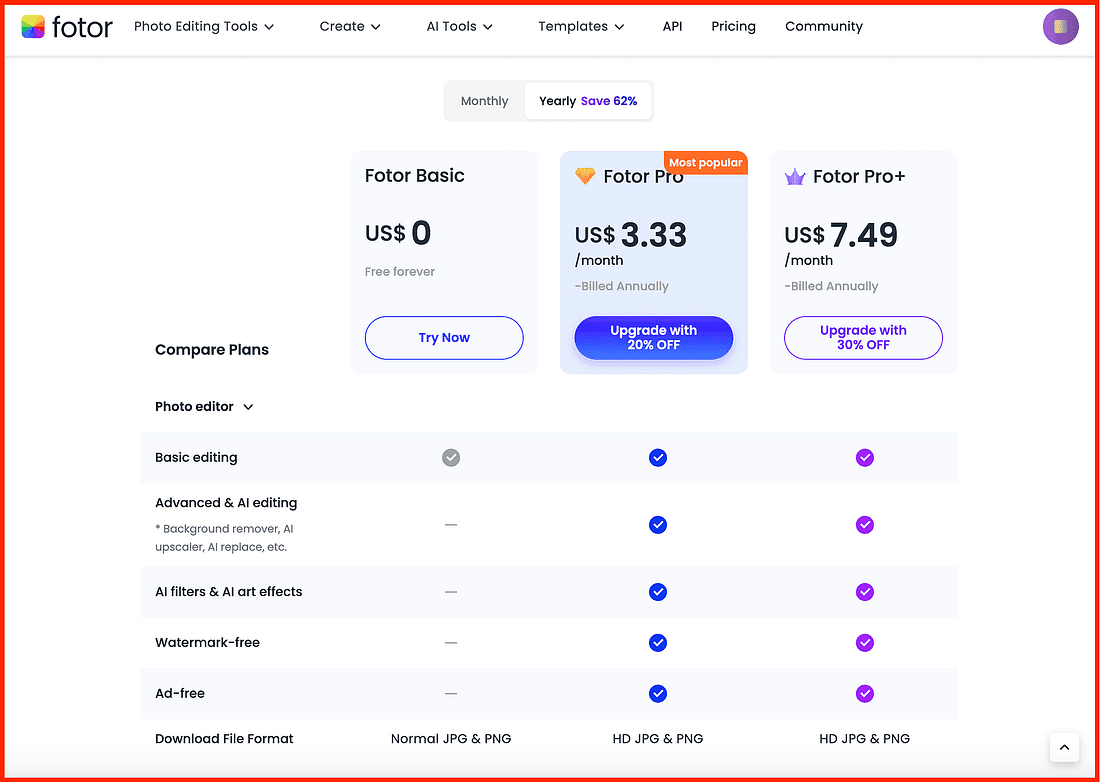Collapse the Photo editor section
1100x782 pixels.
[204, 407]
